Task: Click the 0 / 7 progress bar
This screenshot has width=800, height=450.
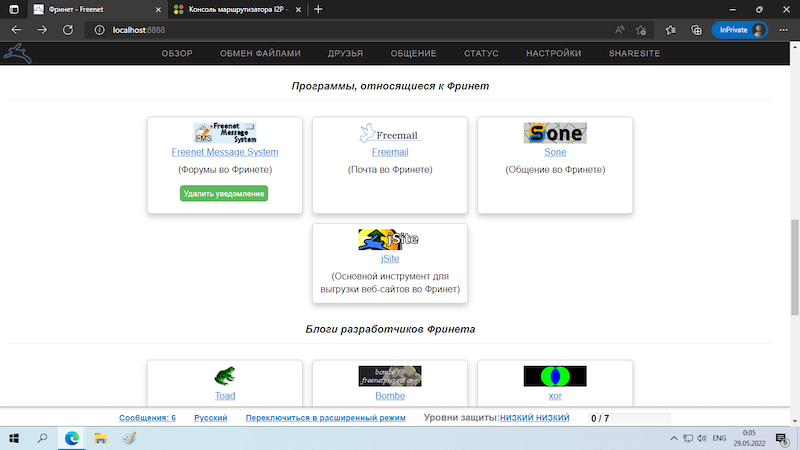Action: 630,418
